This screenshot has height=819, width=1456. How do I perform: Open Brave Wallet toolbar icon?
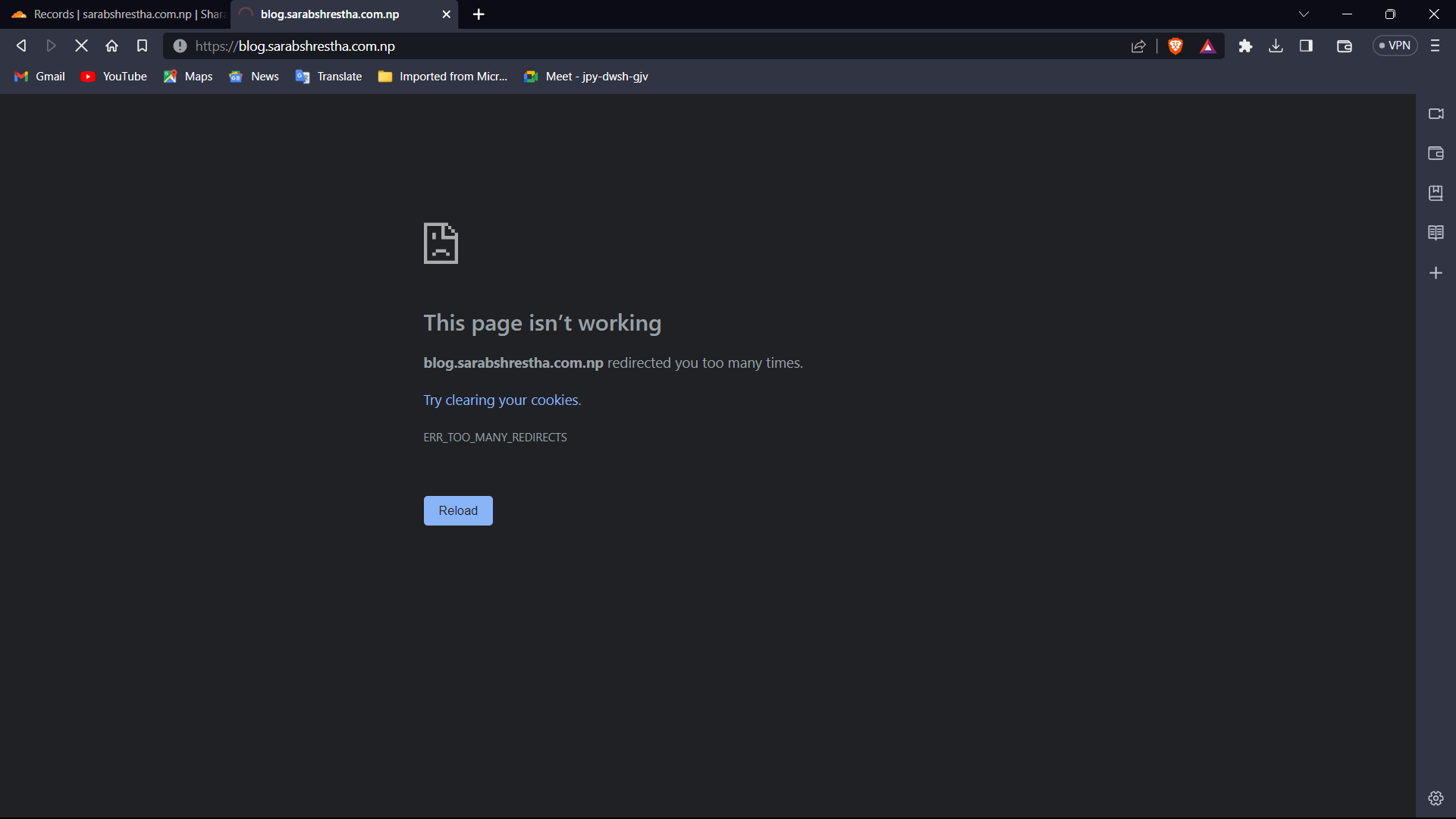point(1345,46)
